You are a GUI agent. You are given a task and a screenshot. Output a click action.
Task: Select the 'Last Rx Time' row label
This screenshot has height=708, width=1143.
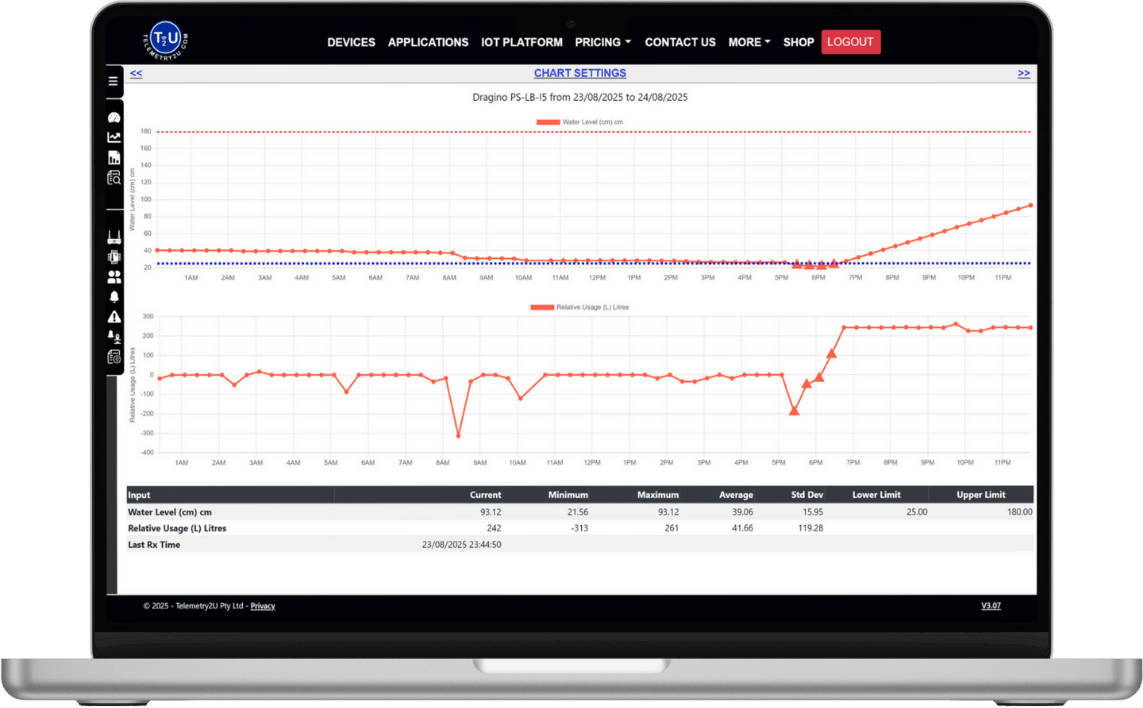click(x=154, y=545)
